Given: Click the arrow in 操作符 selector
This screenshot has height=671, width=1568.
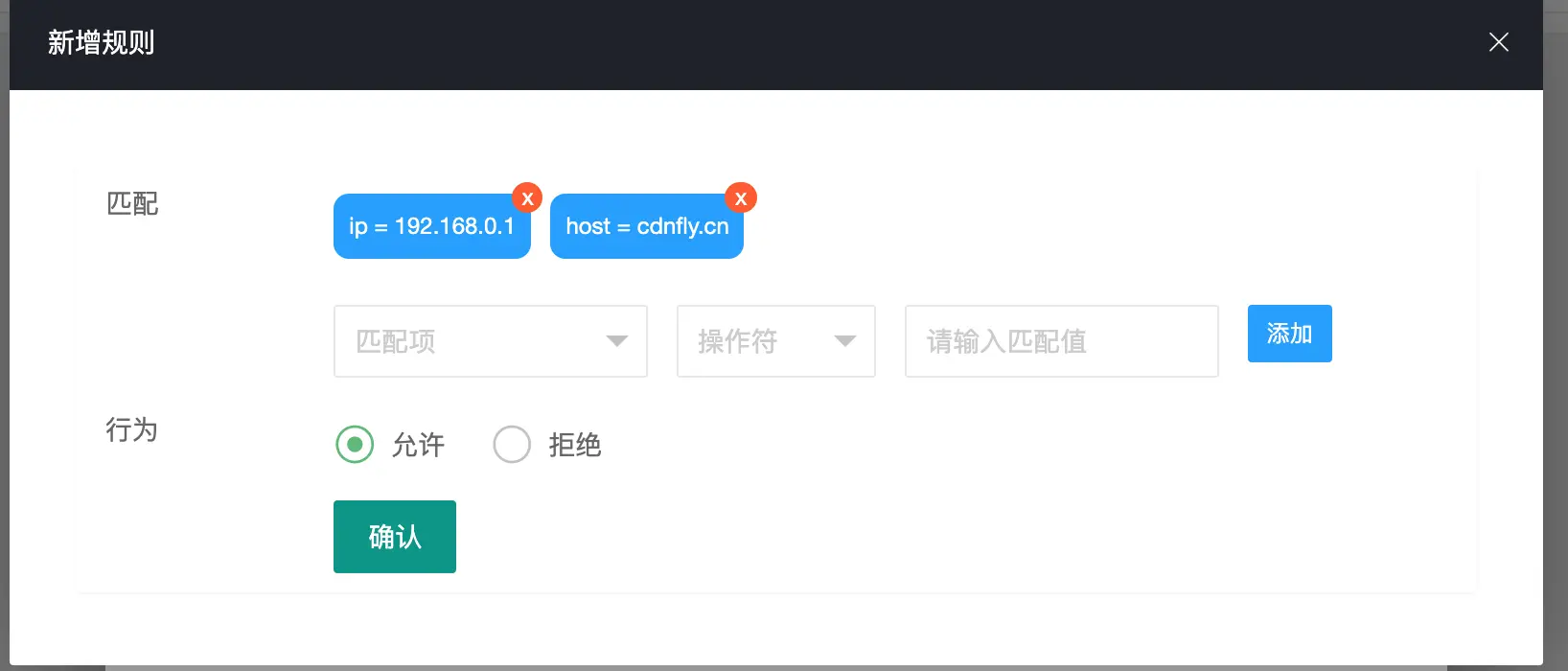Looking at the screenshot, I should (x=844, y=341).
